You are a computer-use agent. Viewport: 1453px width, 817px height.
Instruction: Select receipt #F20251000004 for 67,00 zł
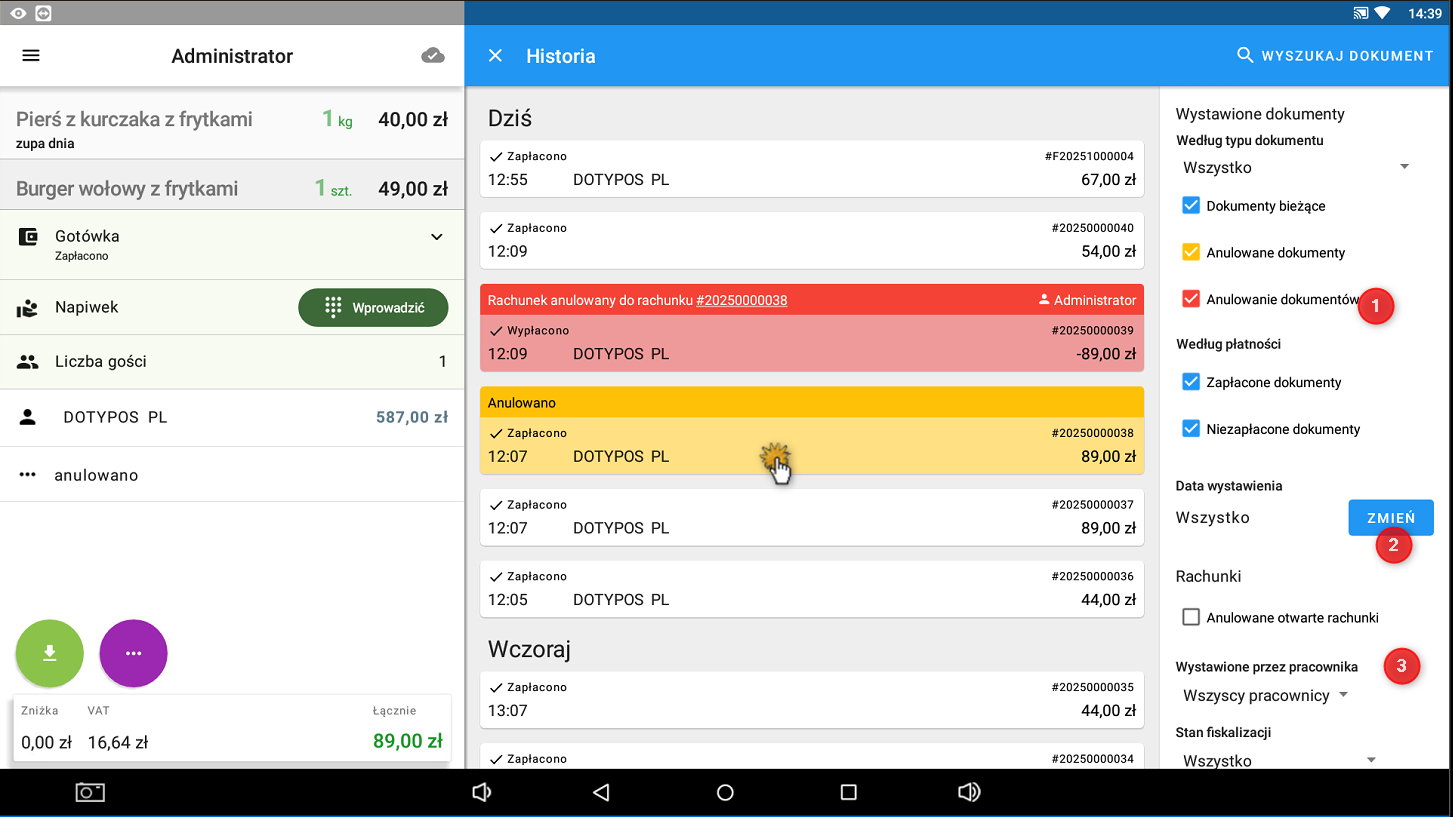coord(811,169)
